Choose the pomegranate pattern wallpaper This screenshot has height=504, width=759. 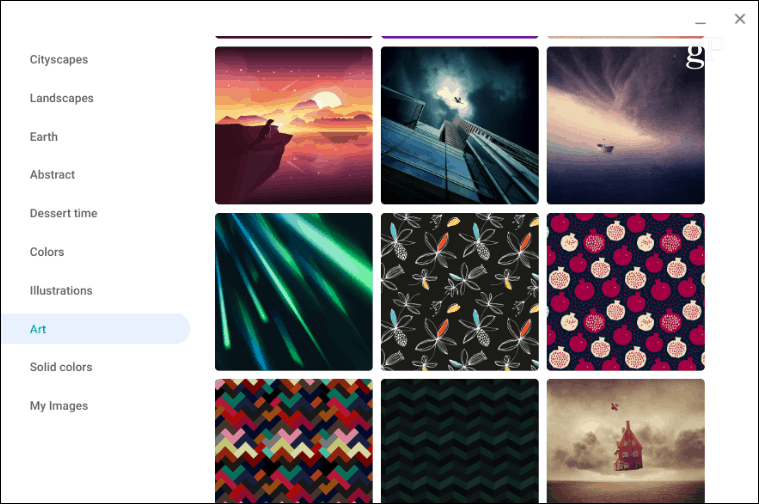tap(625, 292)
